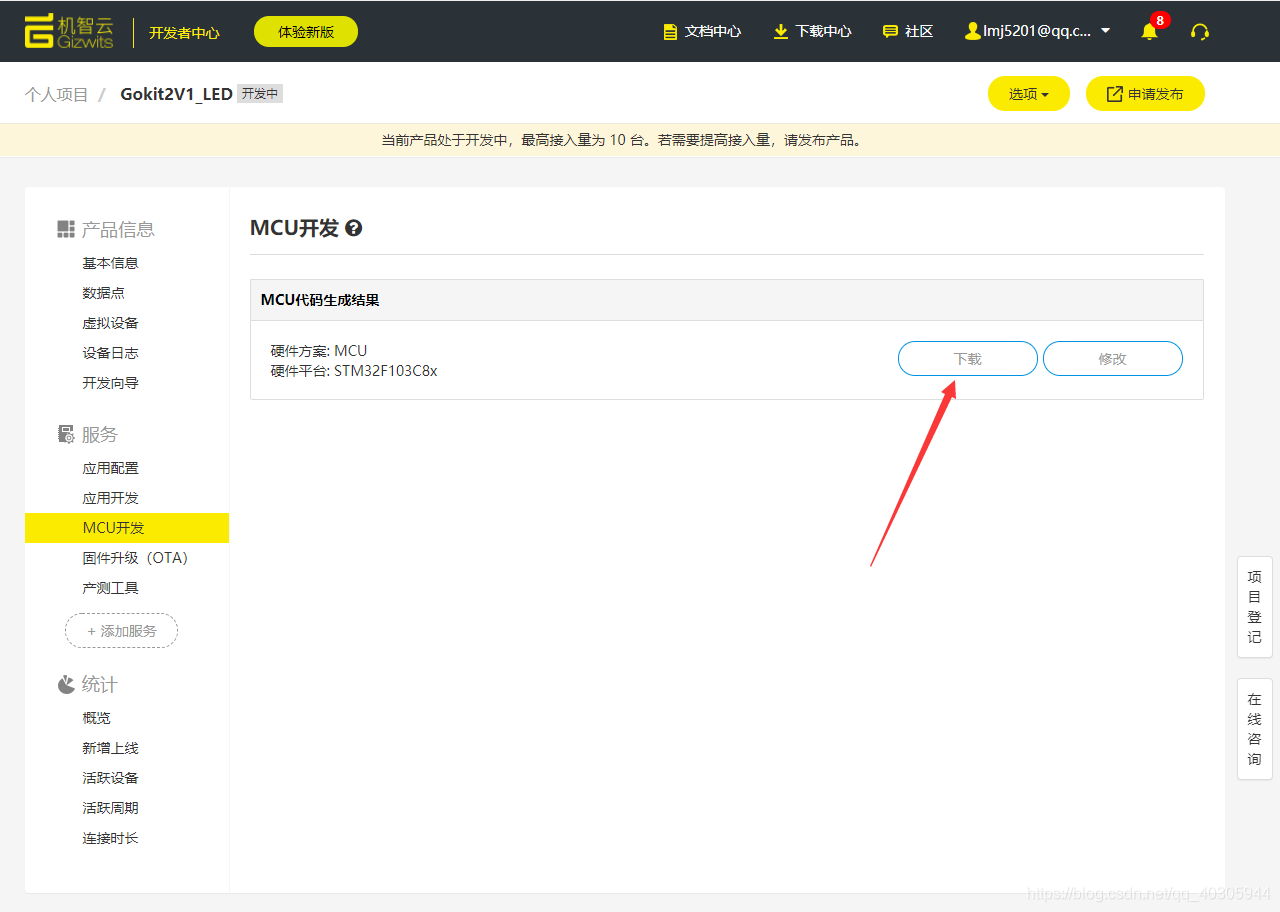The image size is (1280, 912).
Task: Expand the lmj5201@qq.c... account dropdown
Action: pyautogui.click(x=1038, y=31)
